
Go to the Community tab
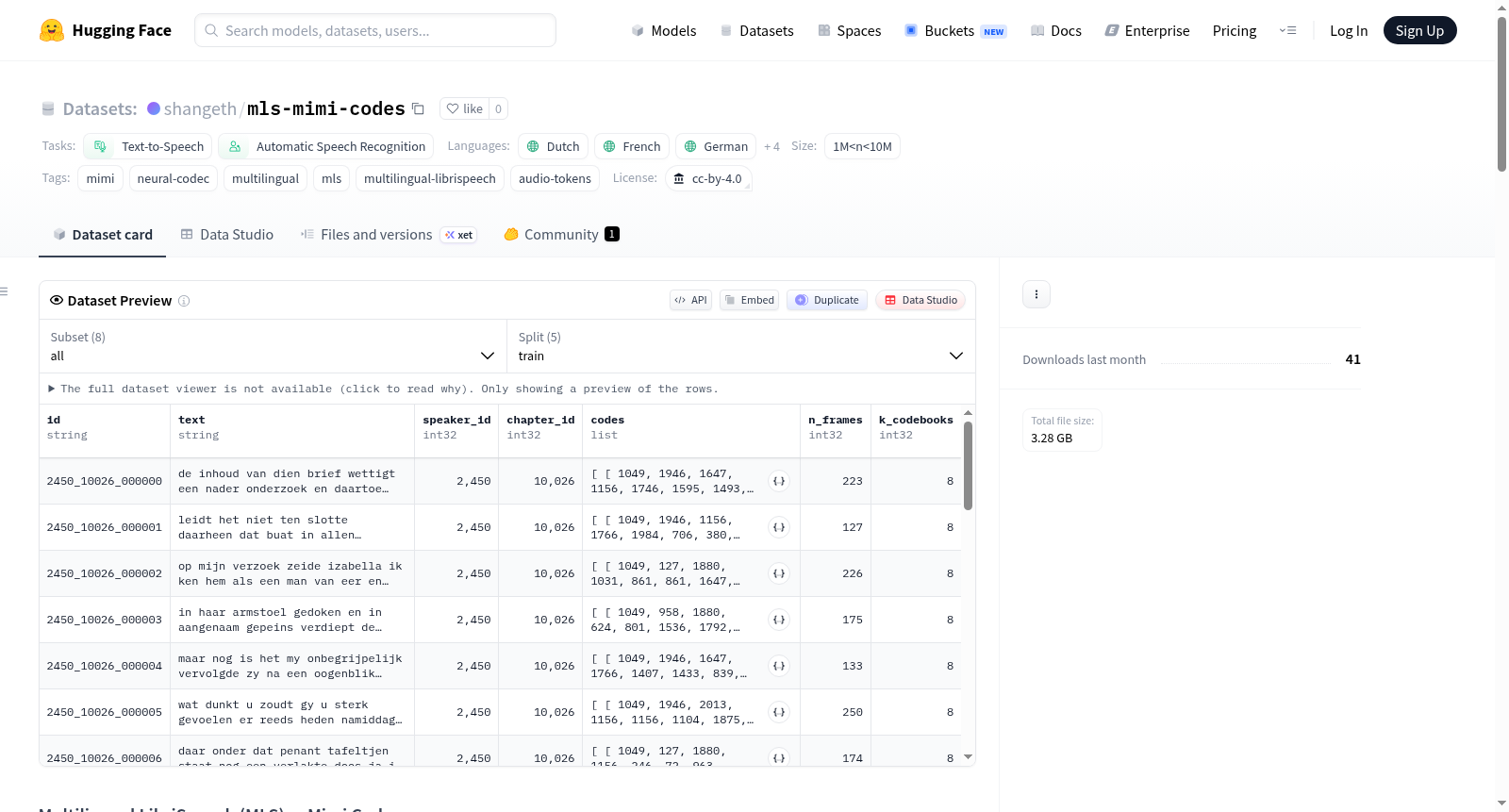pyautogui.click(x=562, y=235)
